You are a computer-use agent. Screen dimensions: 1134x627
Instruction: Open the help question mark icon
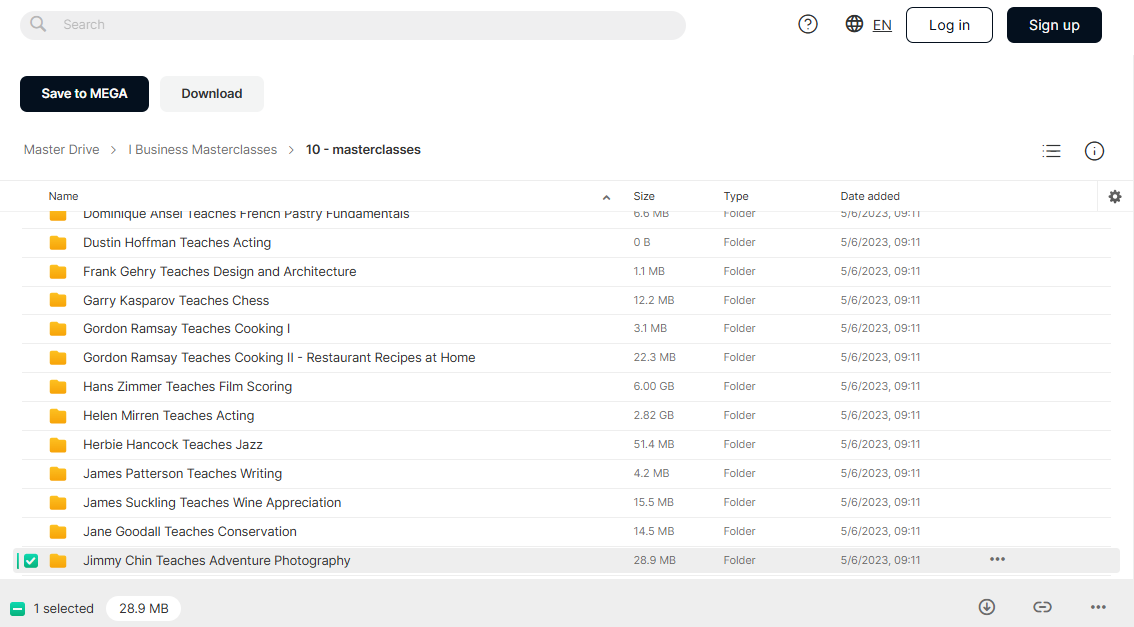(x=808, y=25)
